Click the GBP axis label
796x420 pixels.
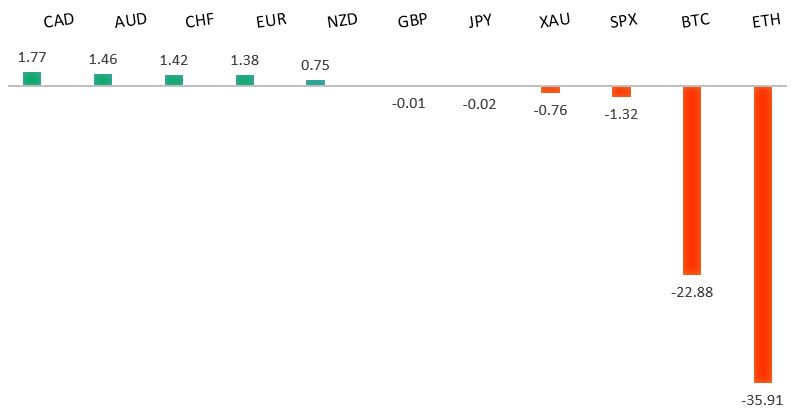(x=412, y=21)
